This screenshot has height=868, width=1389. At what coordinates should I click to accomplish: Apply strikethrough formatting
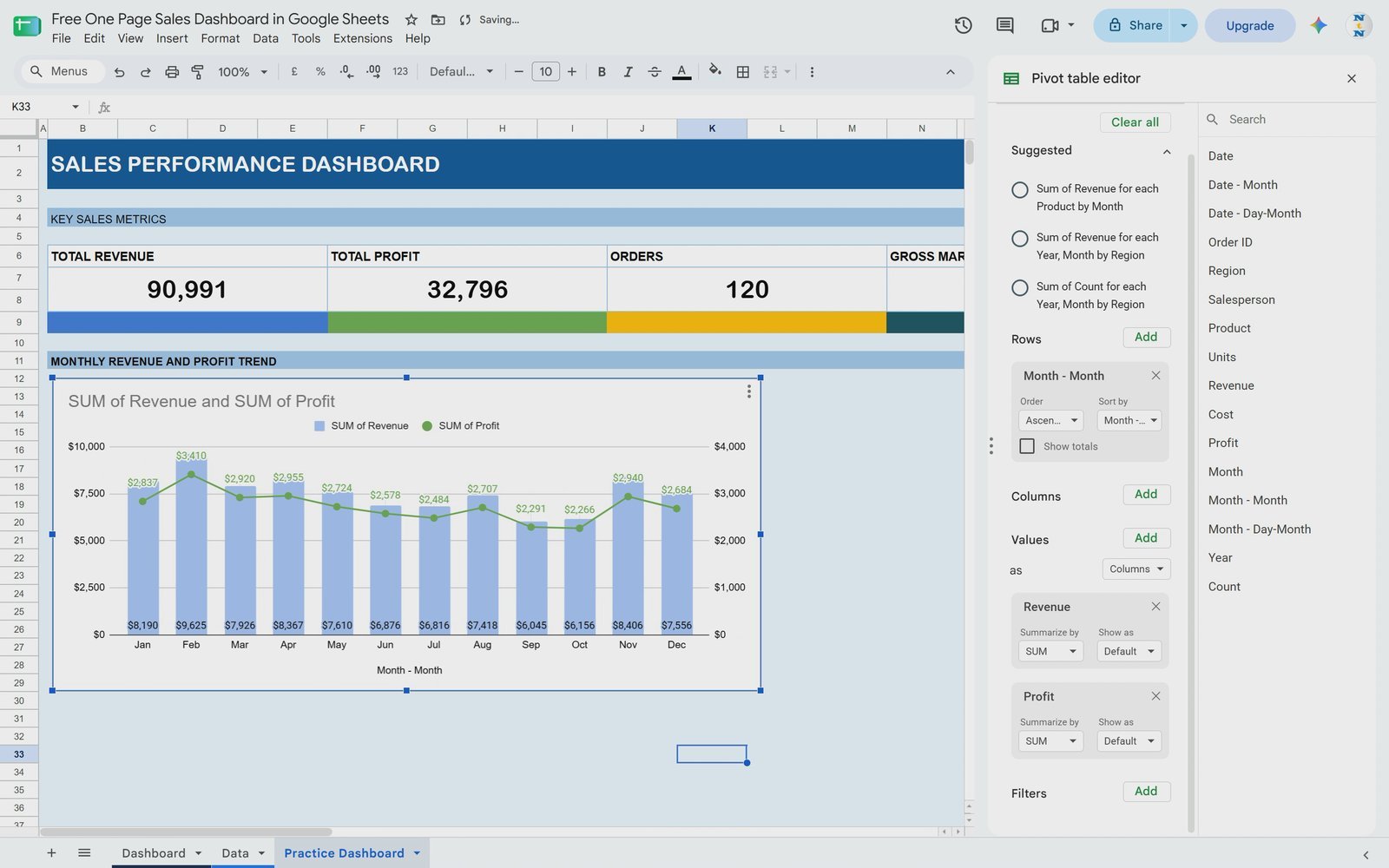point(655,72)
